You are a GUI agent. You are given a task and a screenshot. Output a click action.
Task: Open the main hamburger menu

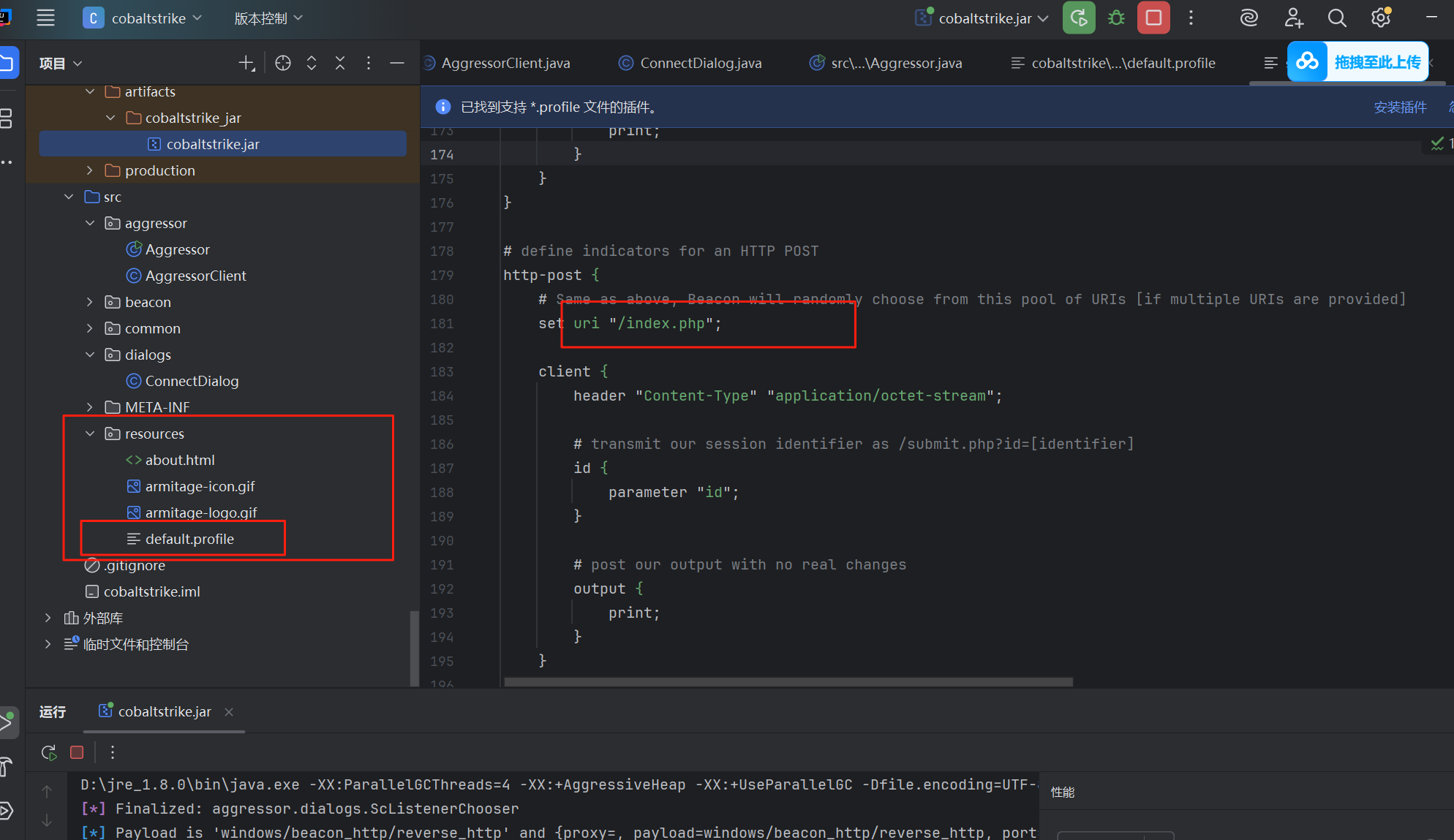(x=45, y=18)
